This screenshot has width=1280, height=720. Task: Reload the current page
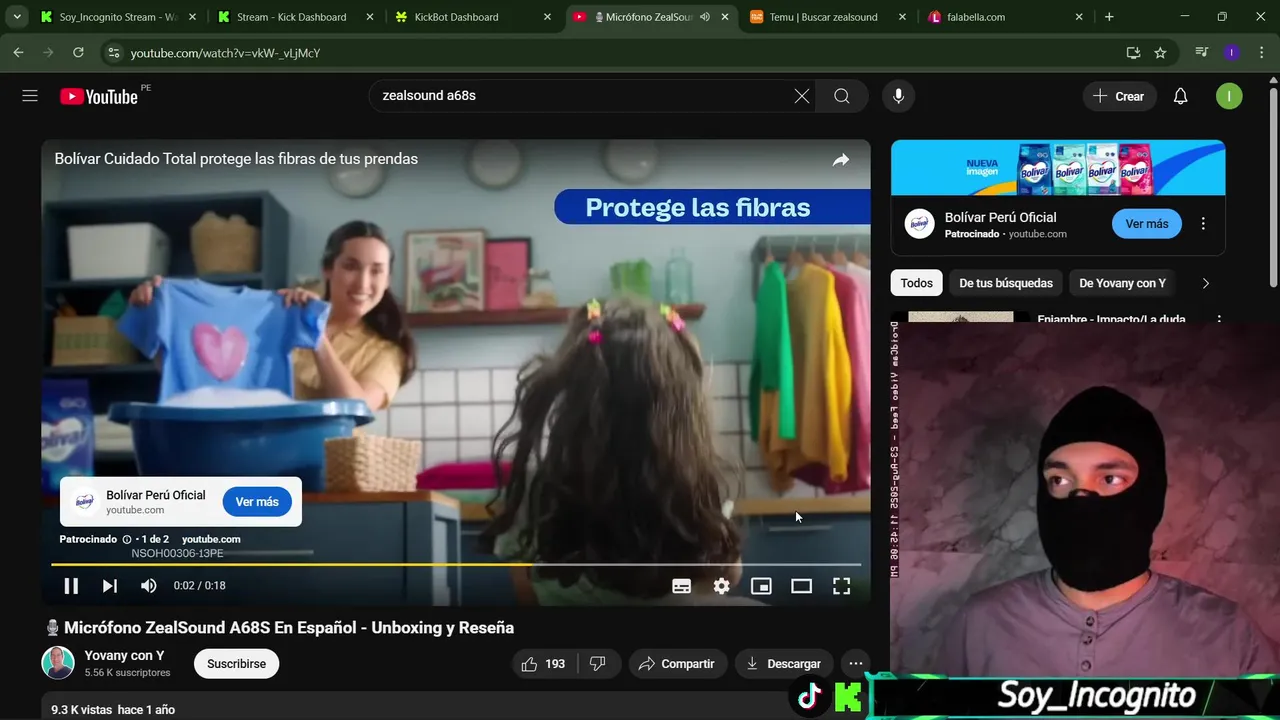(79, 53)
